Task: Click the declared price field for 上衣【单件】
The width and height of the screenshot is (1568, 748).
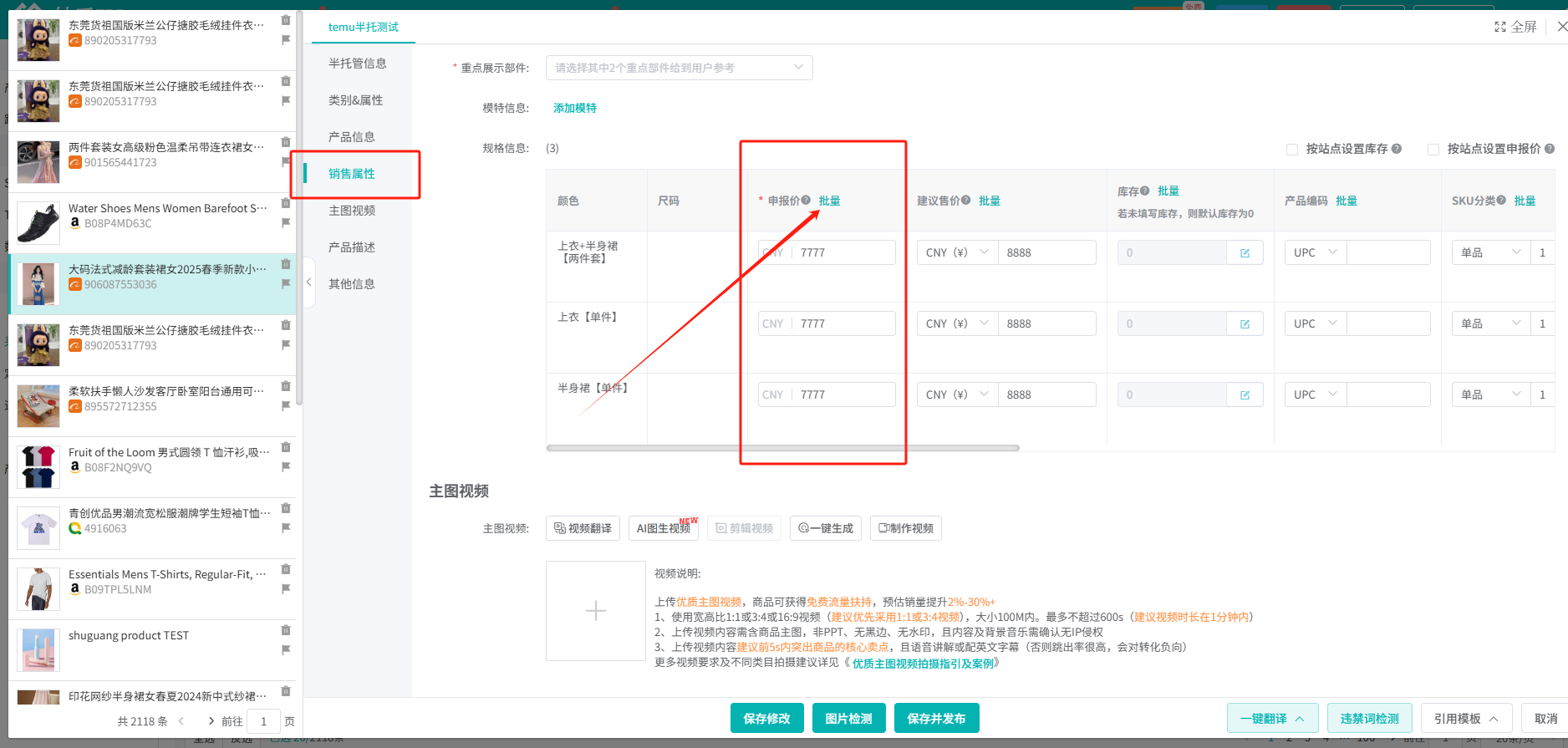Action: (x=827, y=323)
